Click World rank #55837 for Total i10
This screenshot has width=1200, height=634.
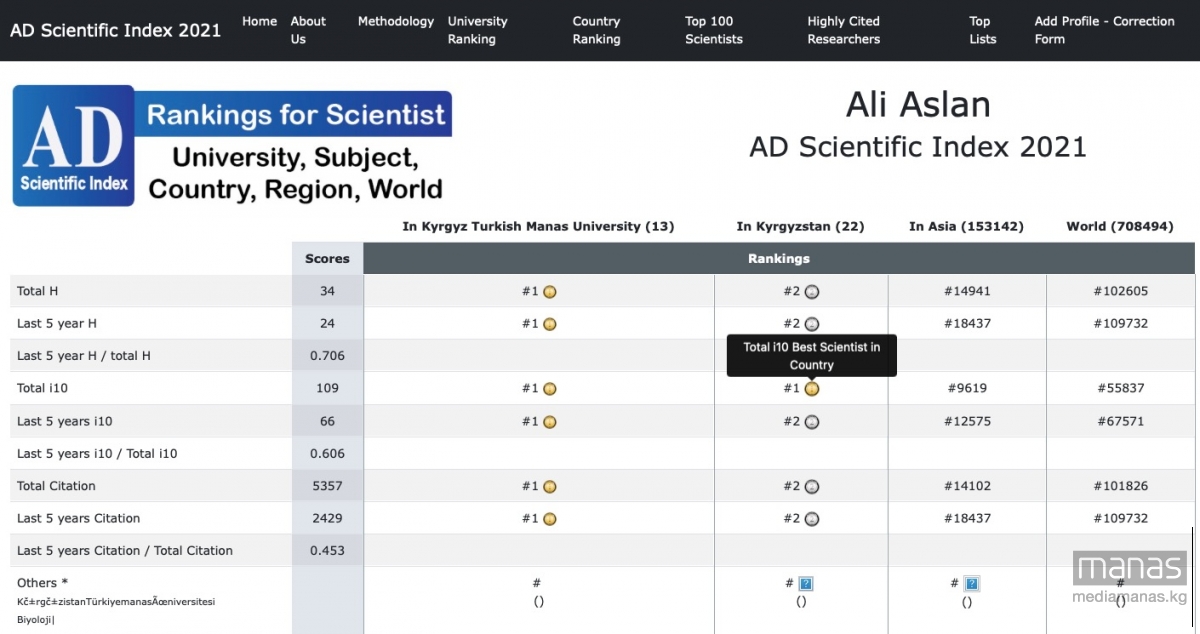(1121, 389)
